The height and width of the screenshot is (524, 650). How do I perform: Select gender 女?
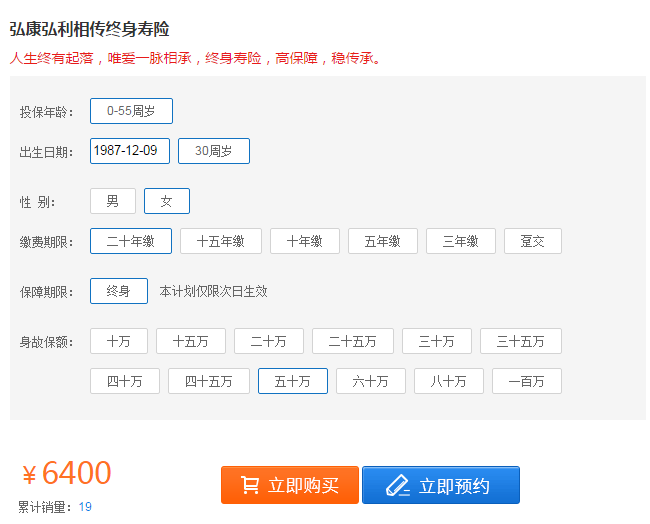[x=167, y=201]
